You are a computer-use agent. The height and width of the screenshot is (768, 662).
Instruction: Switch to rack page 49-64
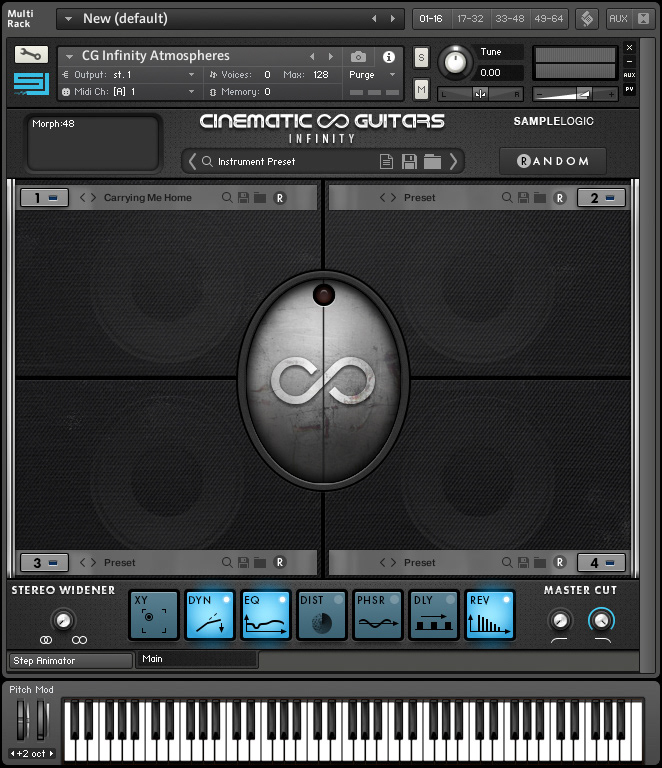tap(548, 19)
